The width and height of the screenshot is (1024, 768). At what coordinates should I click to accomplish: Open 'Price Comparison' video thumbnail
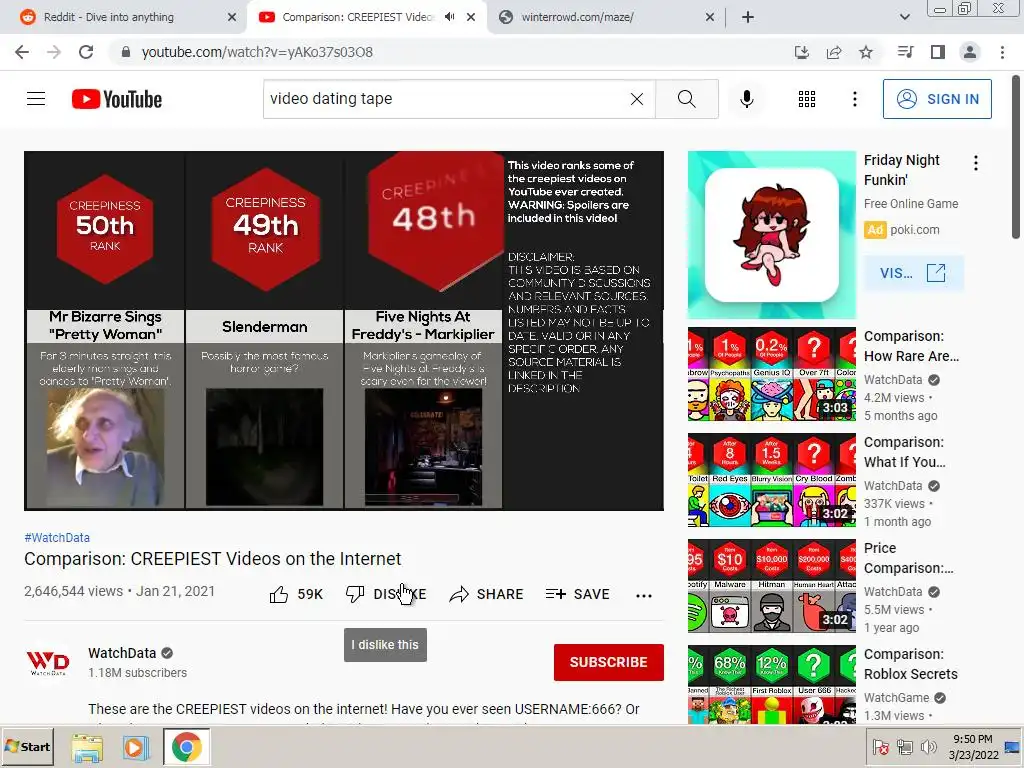click(771, 586)
